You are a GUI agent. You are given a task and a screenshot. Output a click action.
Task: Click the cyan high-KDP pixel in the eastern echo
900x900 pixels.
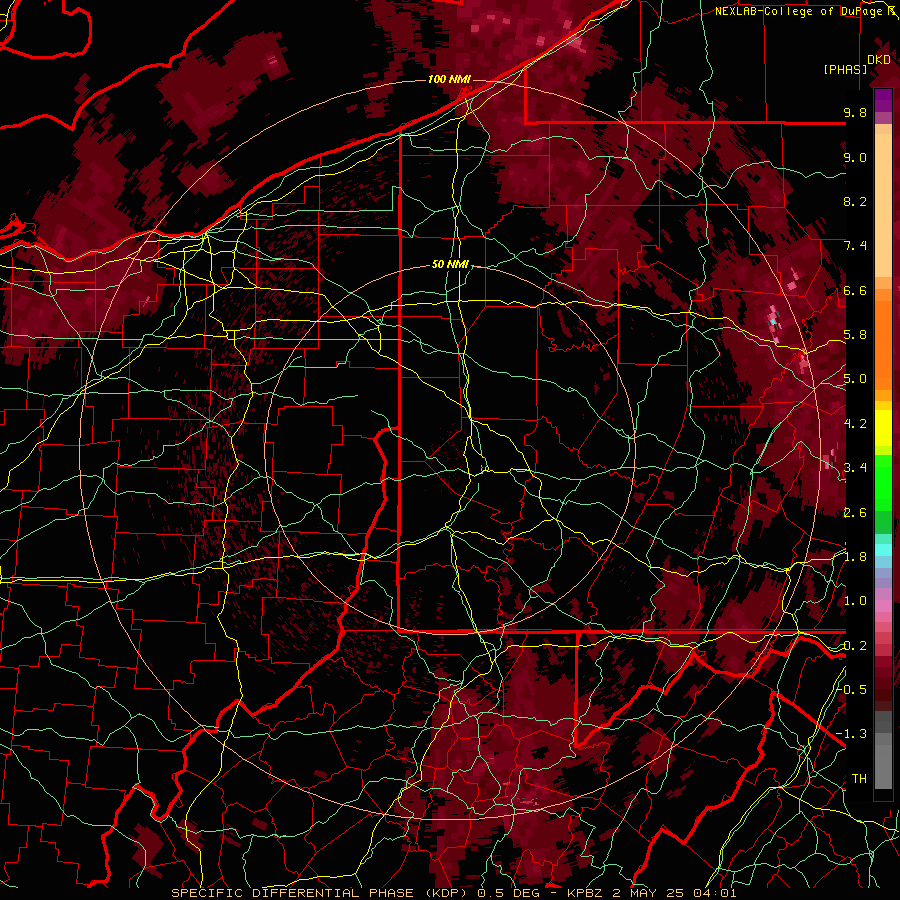[774, 321]
